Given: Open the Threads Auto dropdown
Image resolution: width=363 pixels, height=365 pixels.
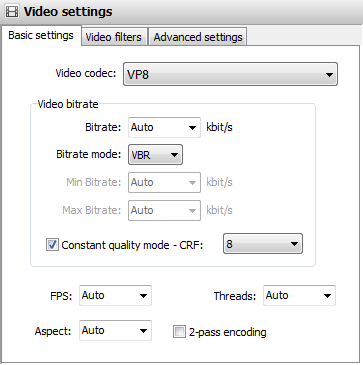Looking at the screenshot, I should 299,296.
